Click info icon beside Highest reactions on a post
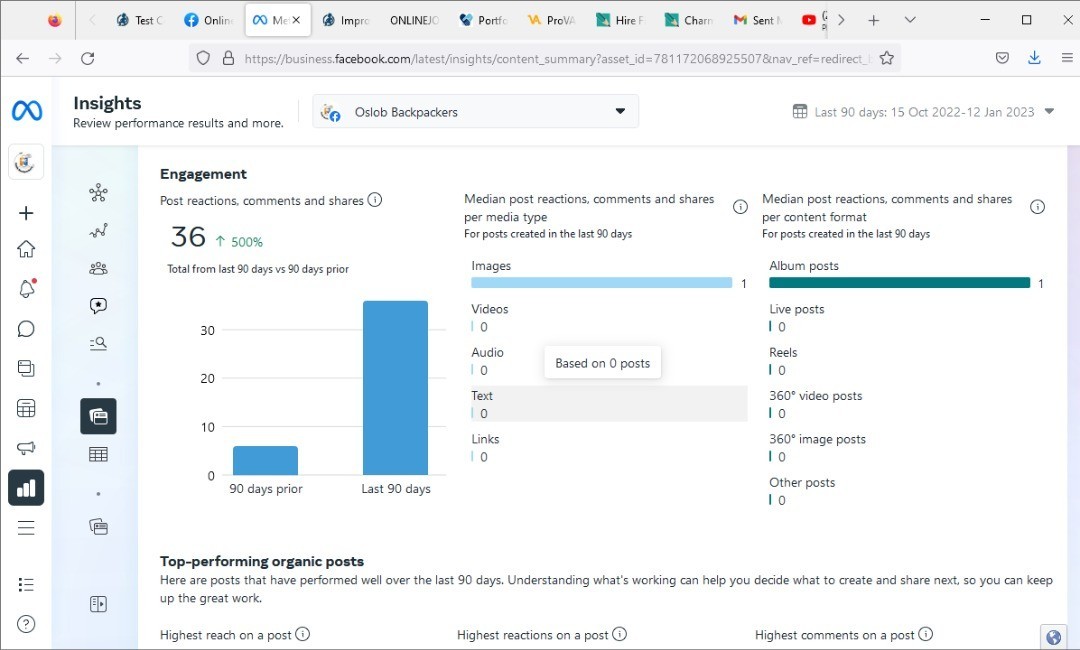Viewport: 1080px width, 650px height. [619, 634]
